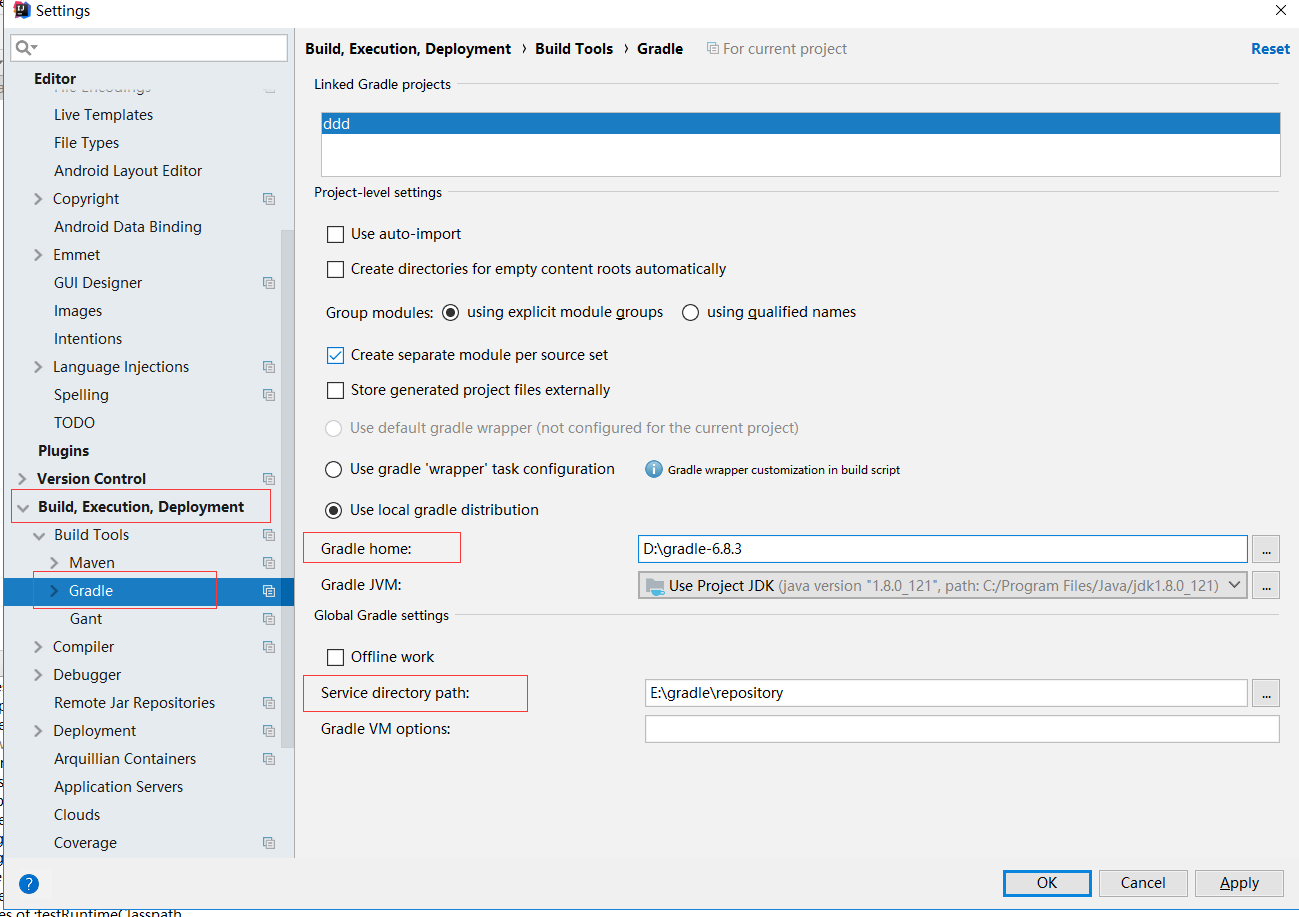
Task: Select the 'using qualified names' radio button
Action: coord(690,312)
